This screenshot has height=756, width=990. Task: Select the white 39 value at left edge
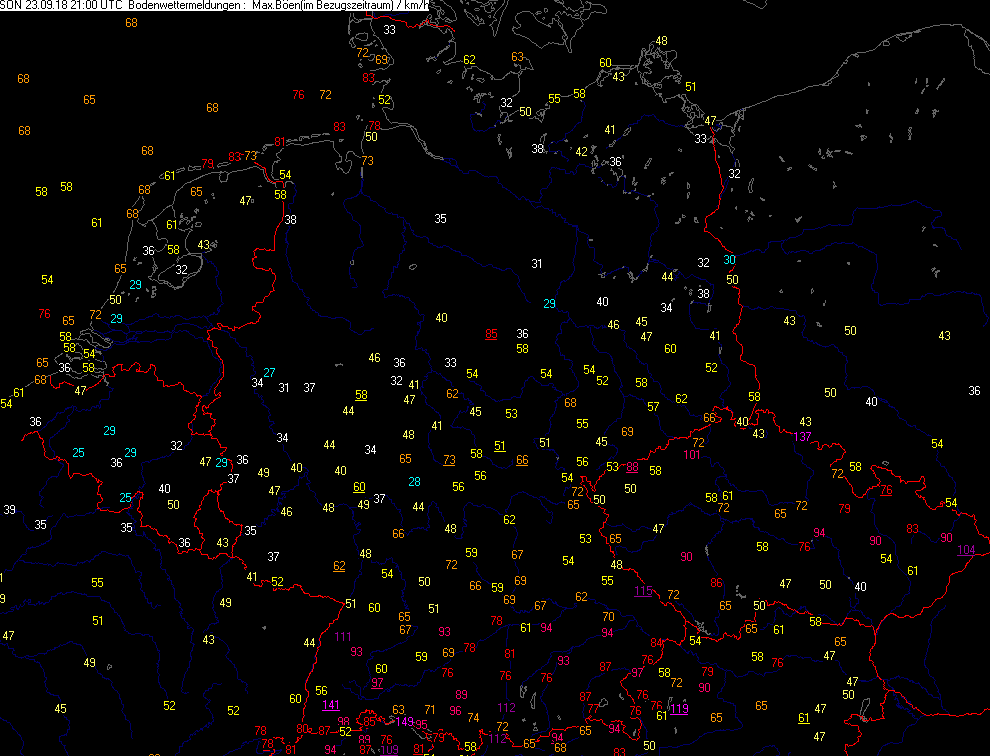click(9, 510)
